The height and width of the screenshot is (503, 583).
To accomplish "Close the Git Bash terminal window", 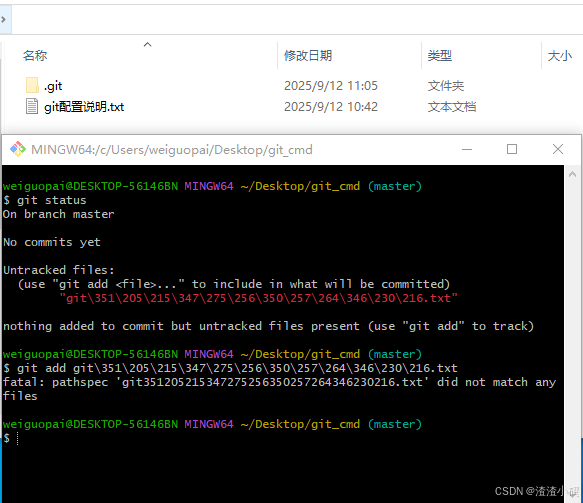I will tap(558, 149).
